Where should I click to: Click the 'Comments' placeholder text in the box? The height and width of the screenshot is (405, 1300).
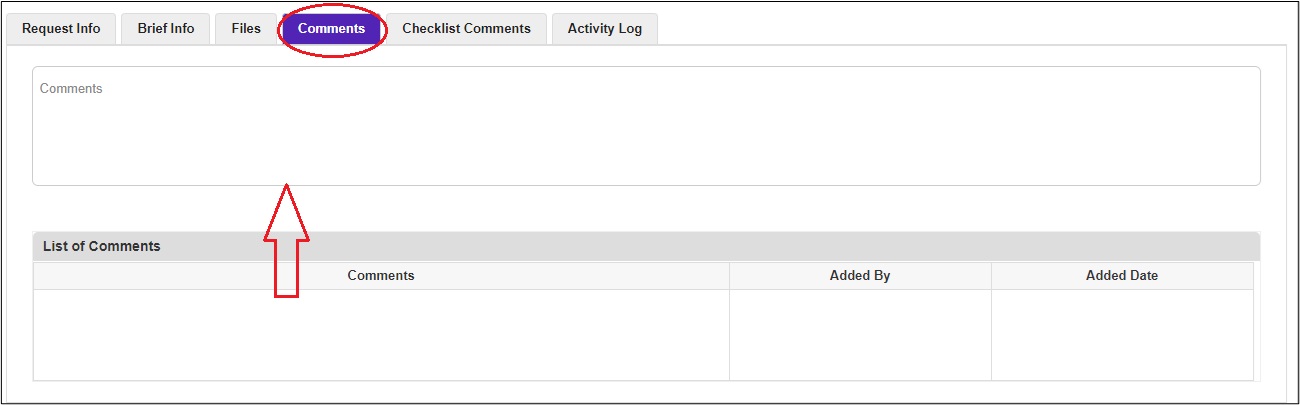(x=71, y=89)
